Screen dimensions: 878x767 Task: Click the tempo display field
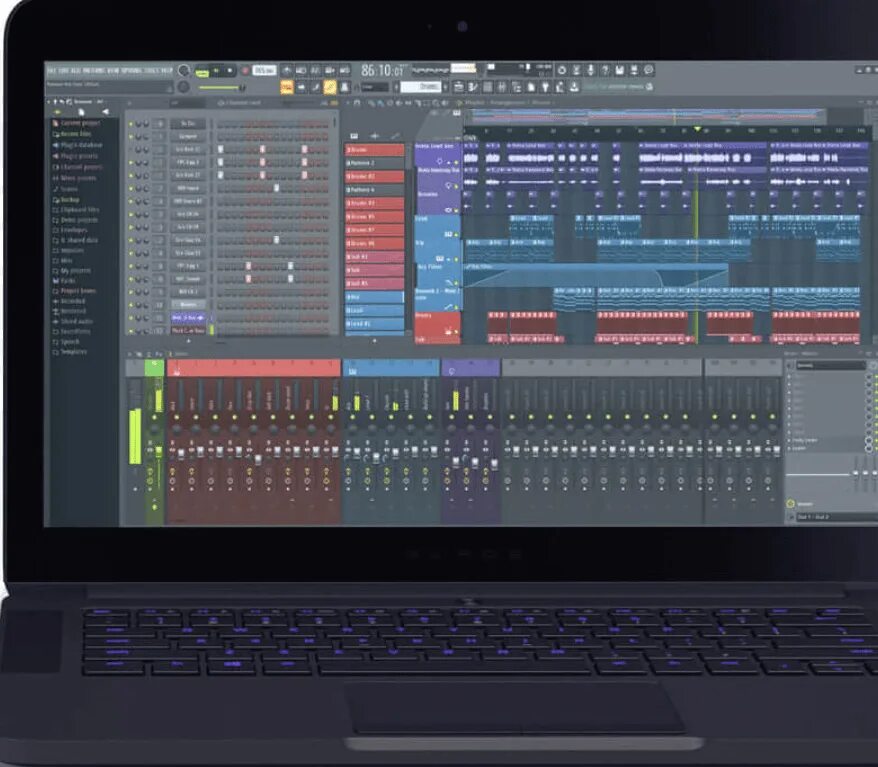[264, 71]
